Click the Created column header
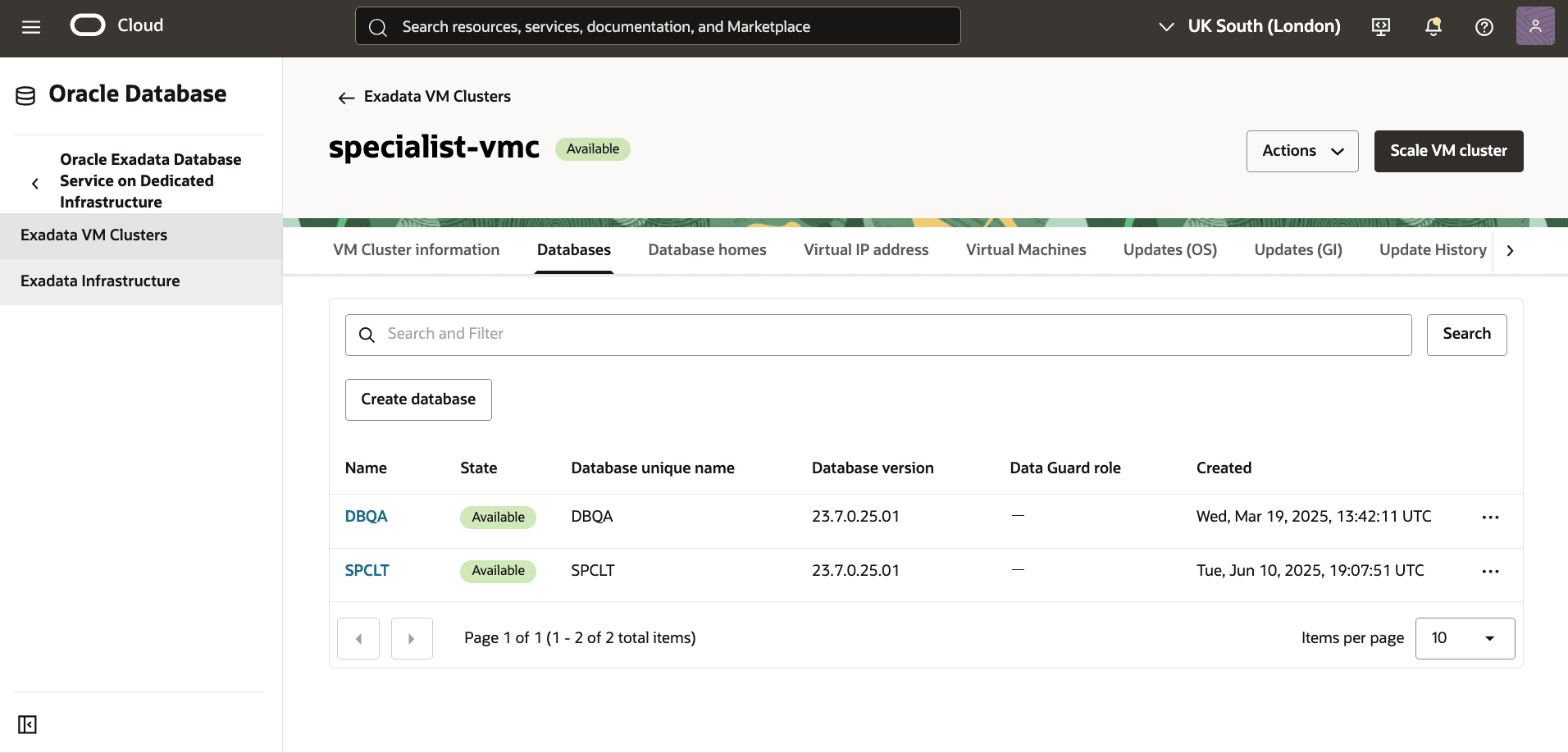This screenshot has width=1568, height=753. coord(1224,468)
